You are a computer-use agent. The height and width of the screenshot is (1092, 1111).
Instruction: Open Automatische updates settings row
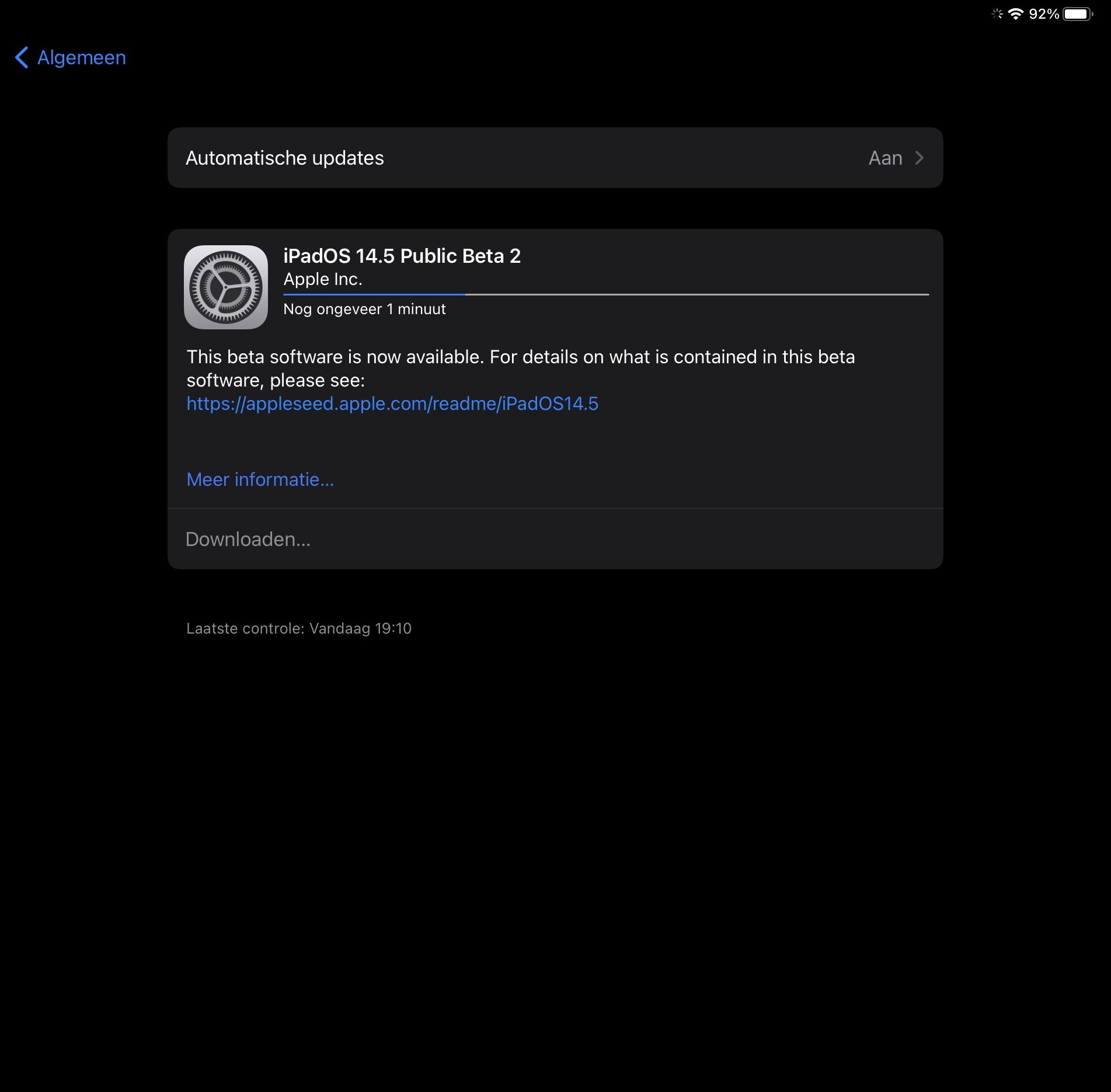coord(555,158)
